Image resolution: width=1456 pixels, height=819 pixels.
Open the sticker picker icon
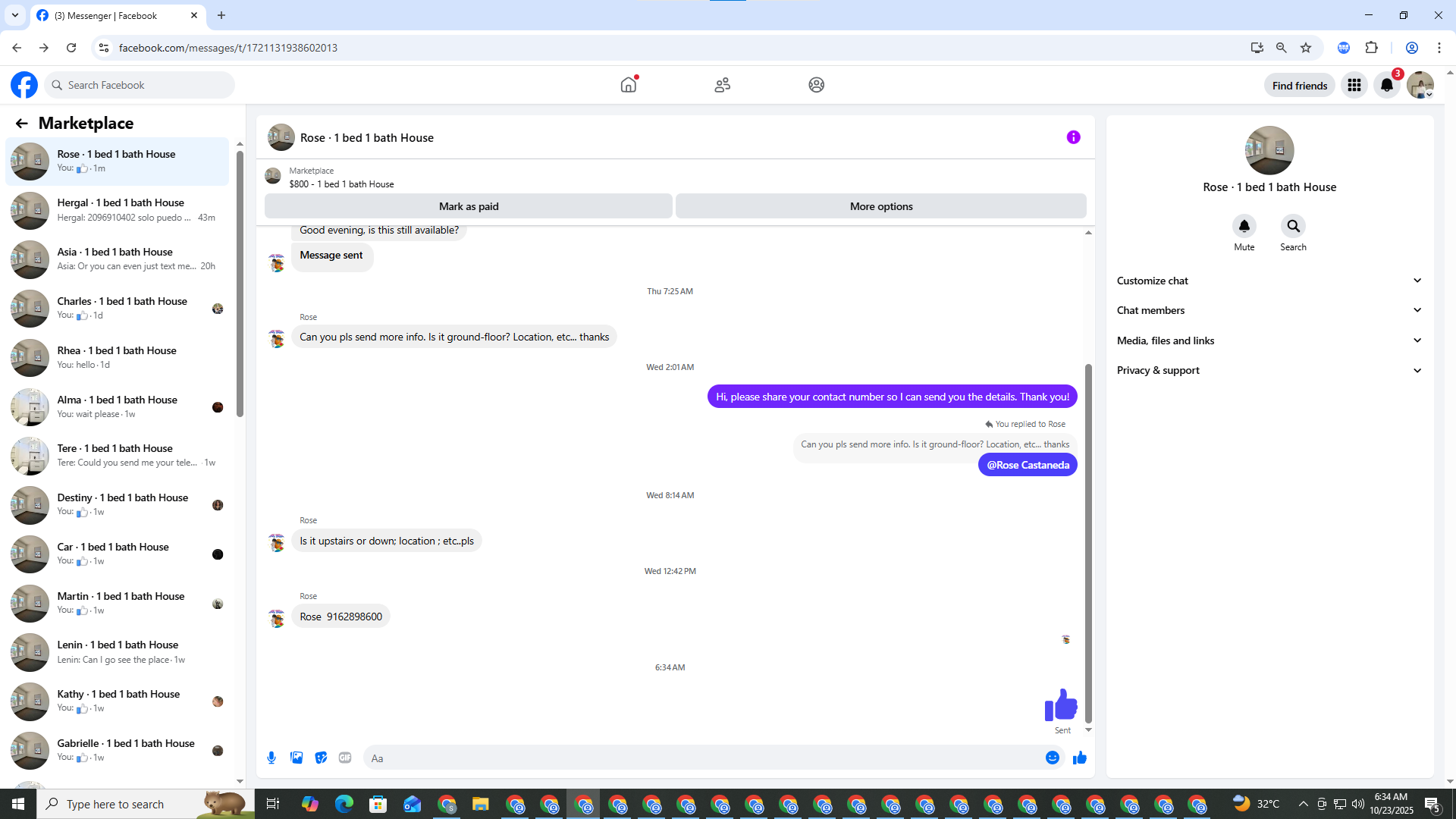(x=321, y=758)
